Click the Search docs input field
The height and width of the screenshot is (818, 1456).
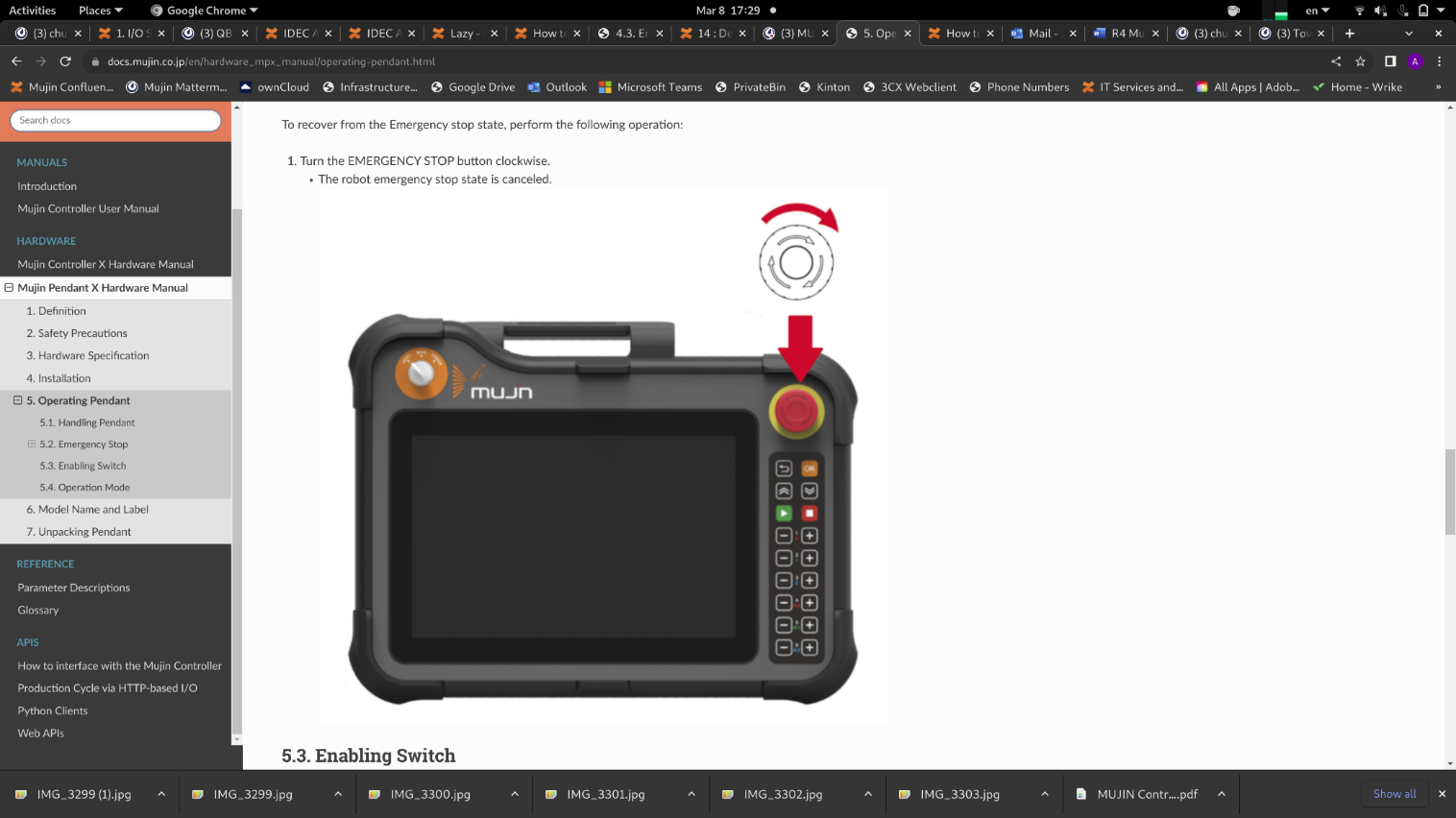click(x=115, y=120)
